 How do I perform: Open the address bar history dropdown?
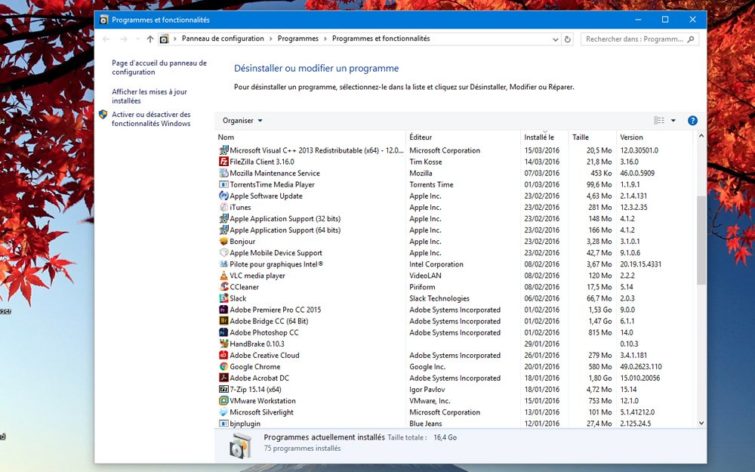coord(555,39)
